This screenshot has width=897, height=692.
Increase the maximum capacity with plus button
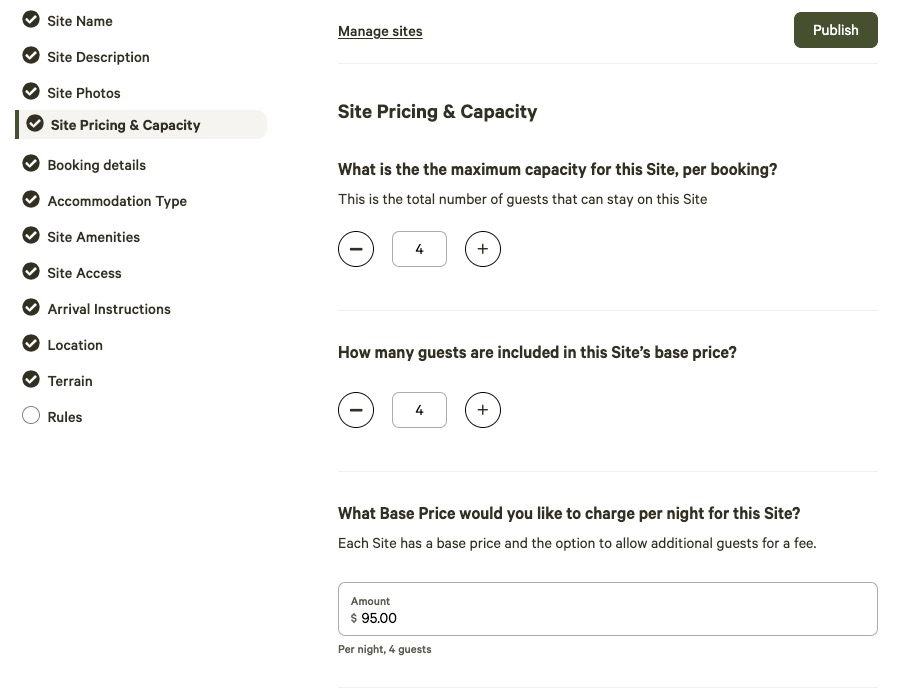483,249
